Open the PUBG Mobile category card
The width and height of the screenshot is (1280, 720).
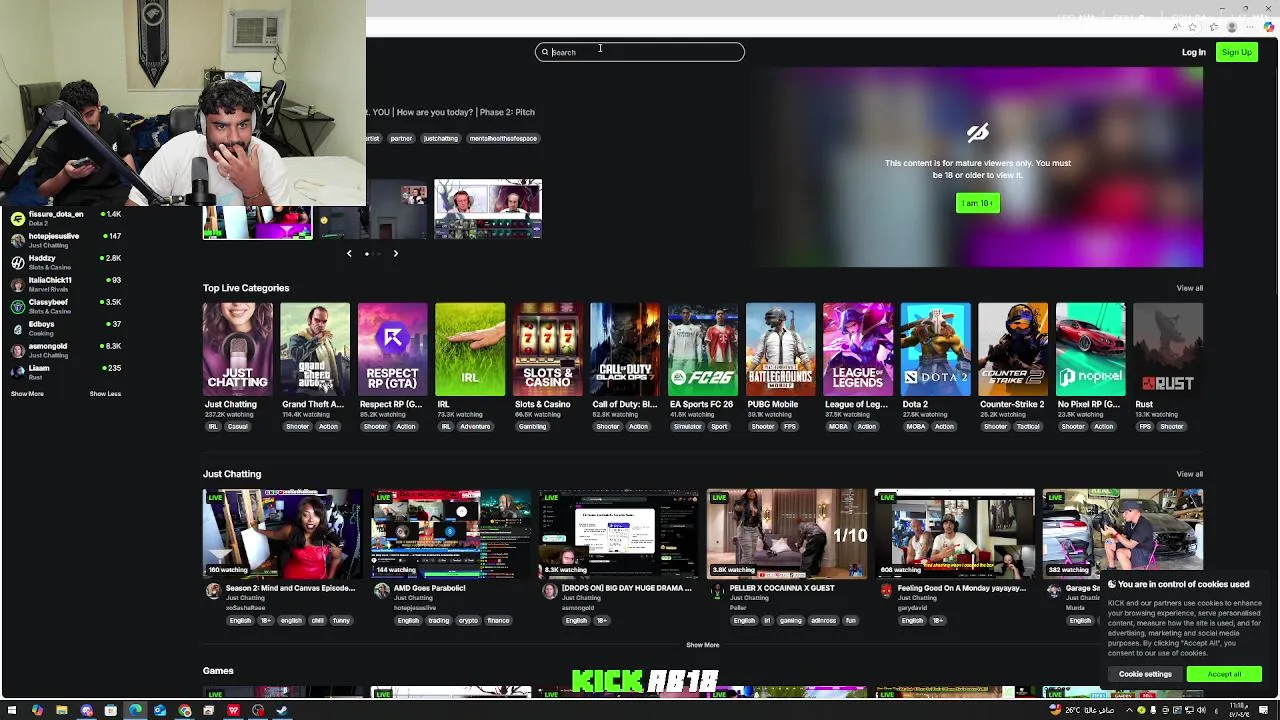780,349
